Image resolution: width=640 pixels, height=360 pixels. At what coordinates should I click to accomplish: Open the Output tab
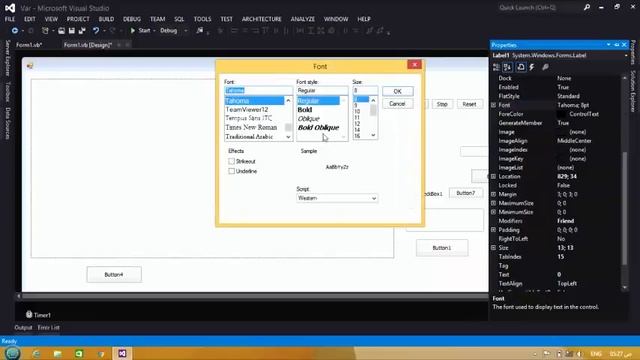coord(23,327)
